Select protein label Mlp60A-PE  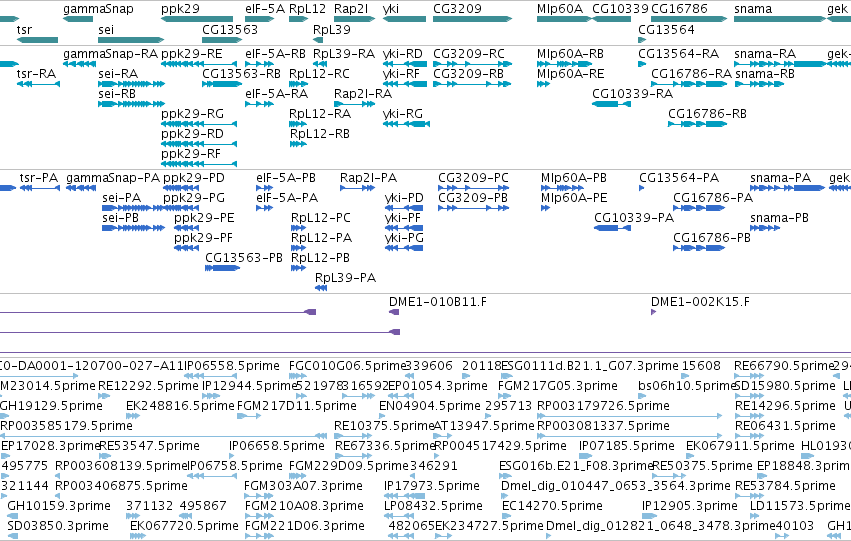point(574,198)
